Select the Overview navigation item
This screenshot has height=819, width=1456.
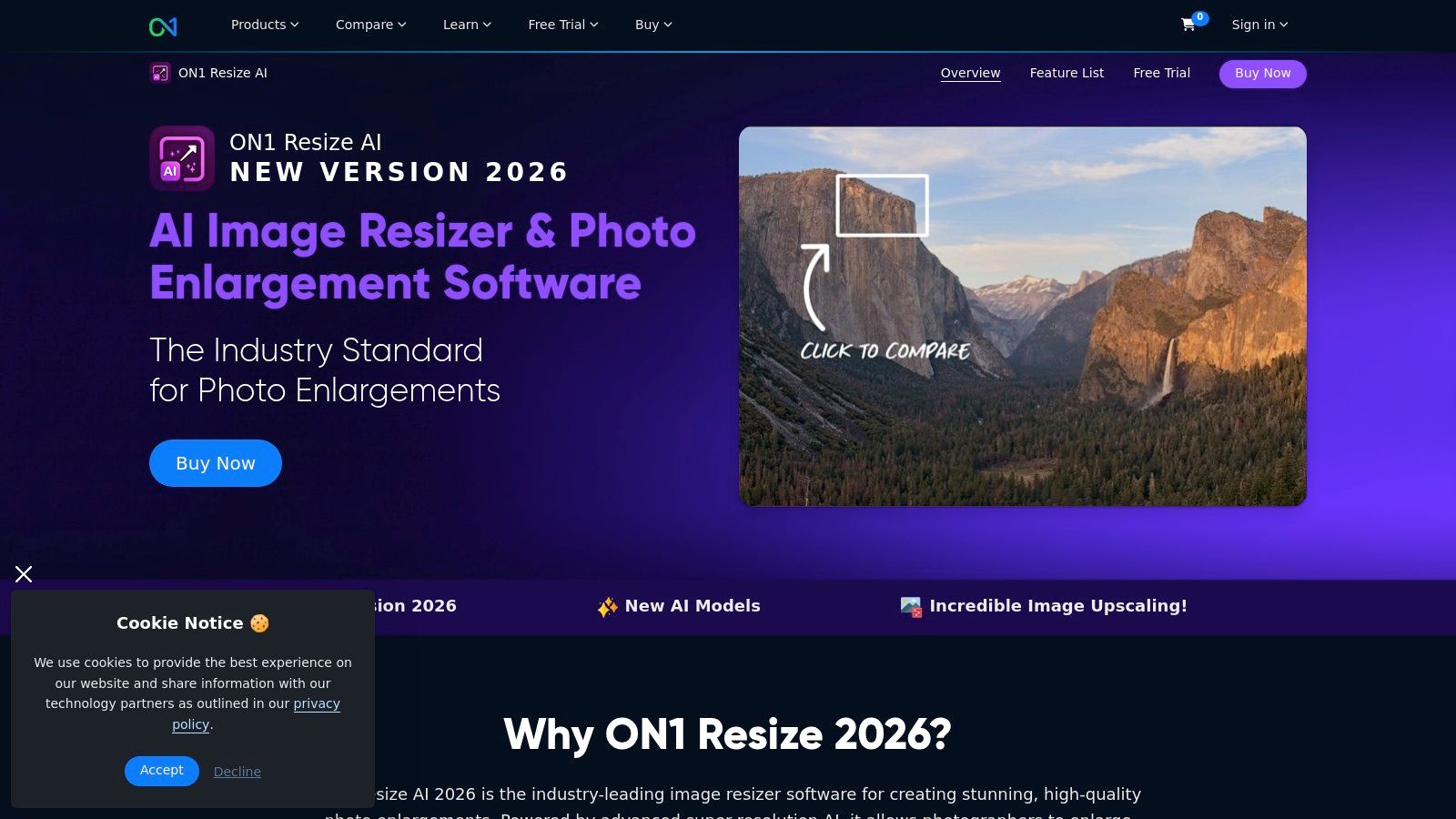coord(970,73)
